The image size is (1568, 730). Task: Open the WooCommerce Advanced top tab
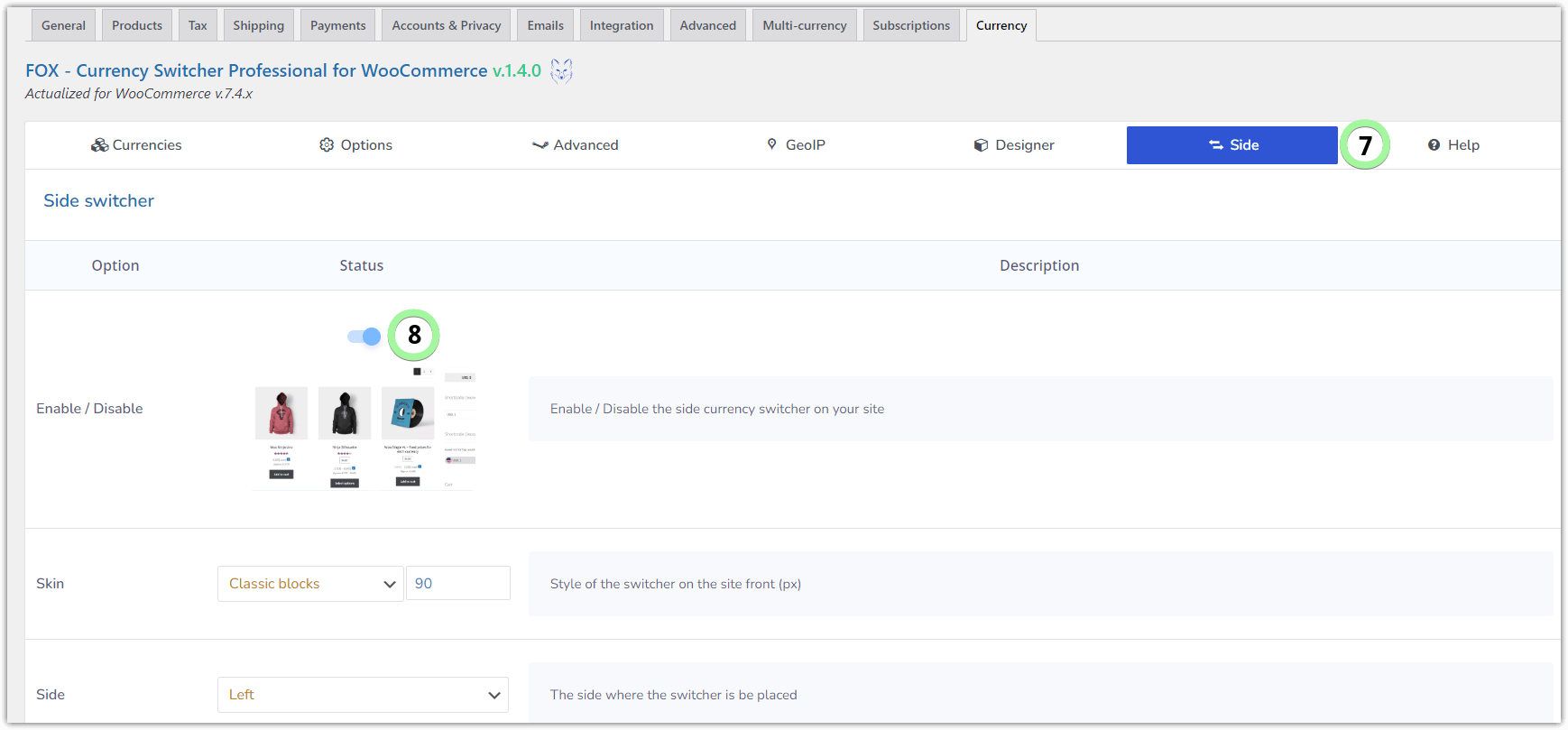708,25
